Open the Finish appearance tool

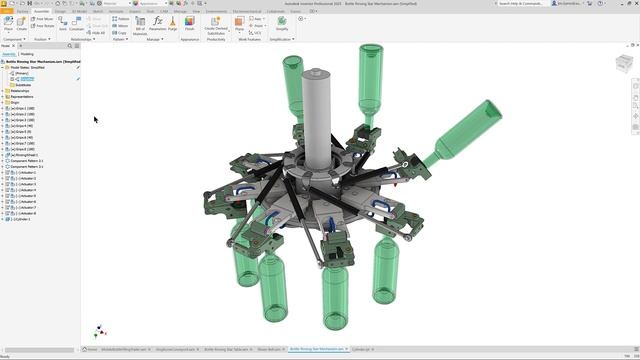pyautogui.click(x=189, y=24)
